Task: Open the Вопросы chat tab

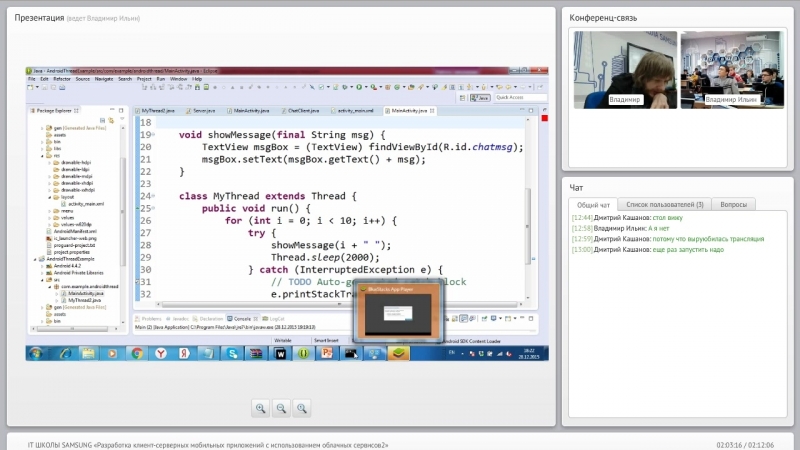Action: pyautogui.click(x=733, y=205)
